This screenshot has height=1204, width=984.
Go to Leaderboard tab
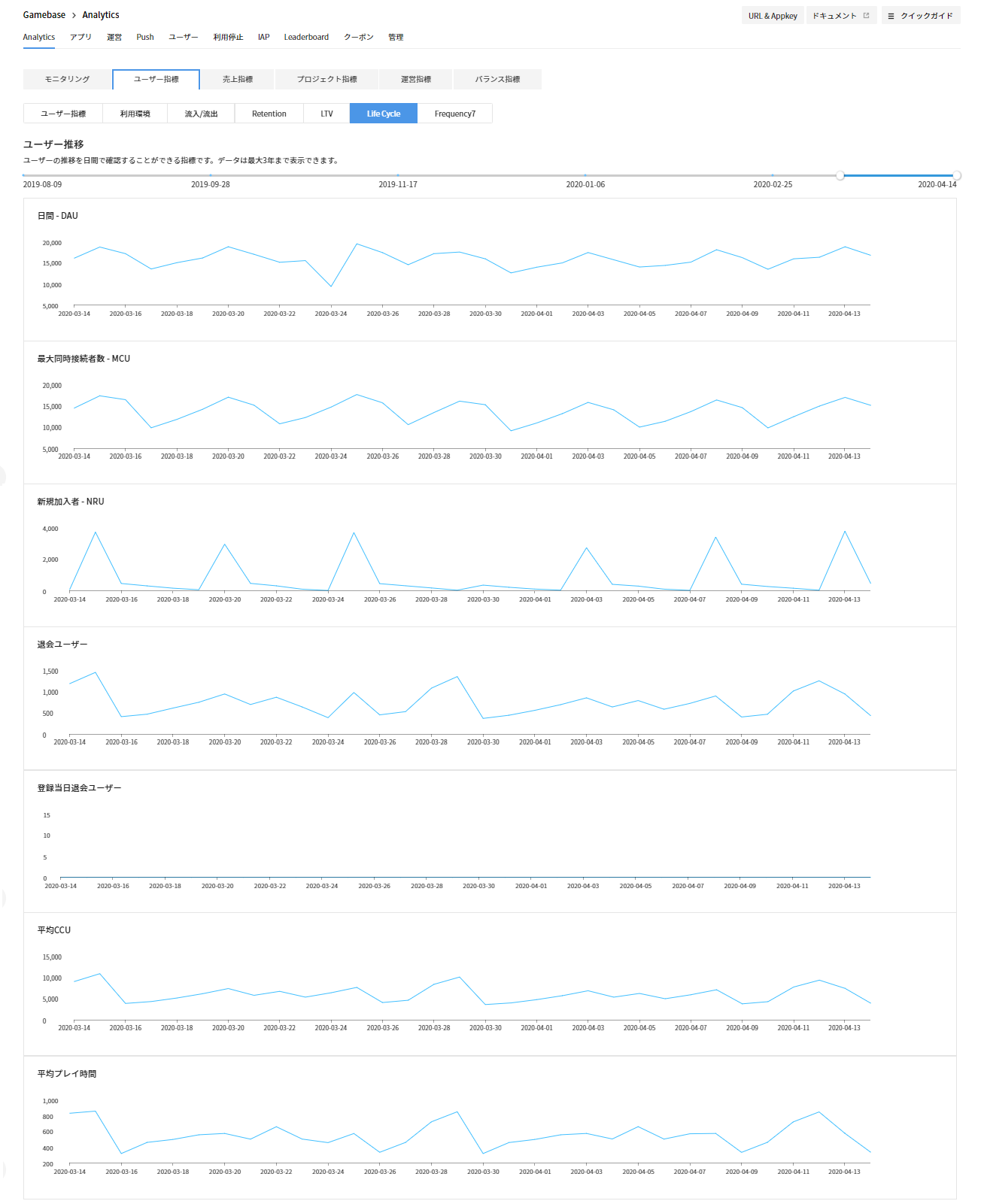coord(306,37)
